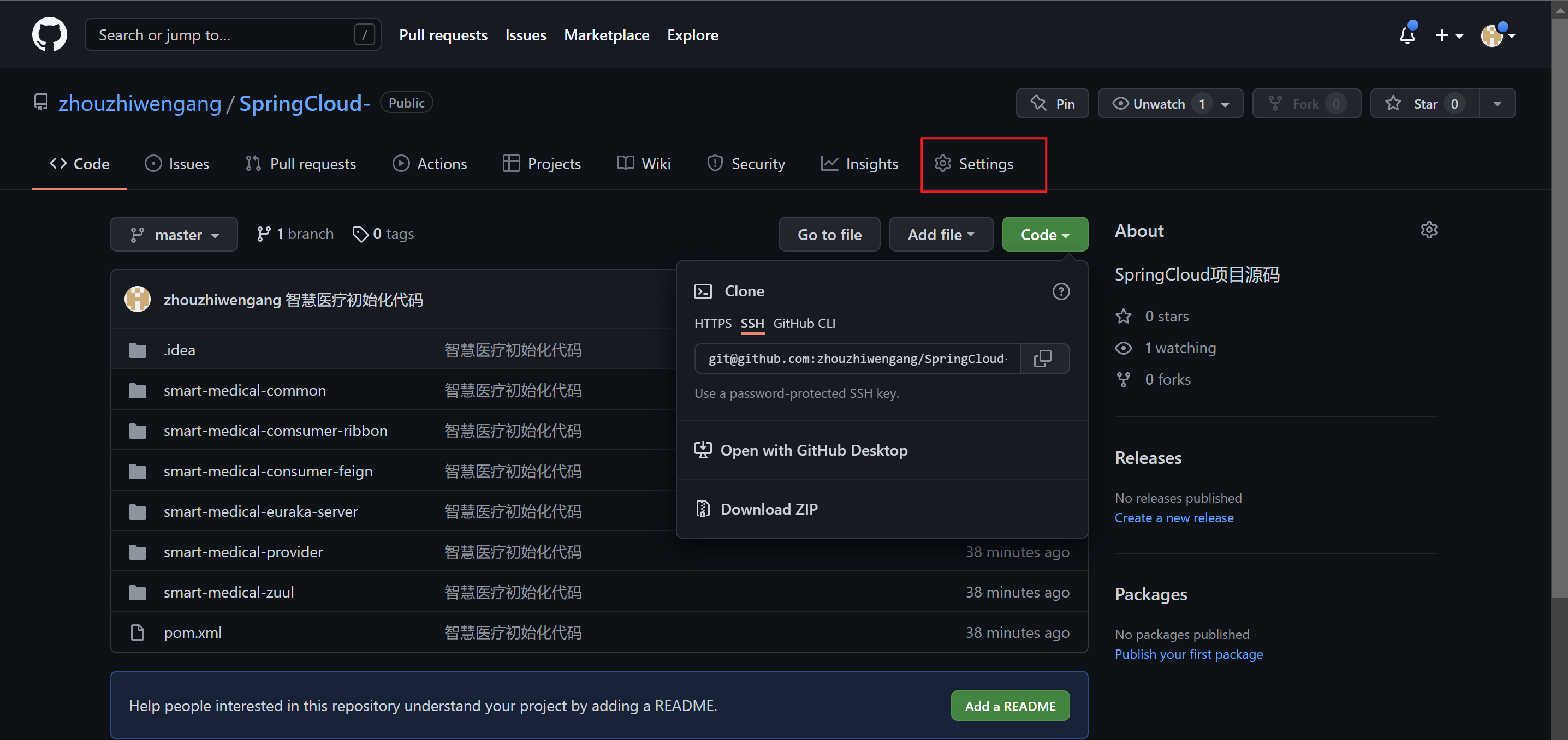Image resolution: width=1568 pixels, height=740 pixels.
Task: Open zhouzhiwengang owner profile link
Action: point(140,103)
